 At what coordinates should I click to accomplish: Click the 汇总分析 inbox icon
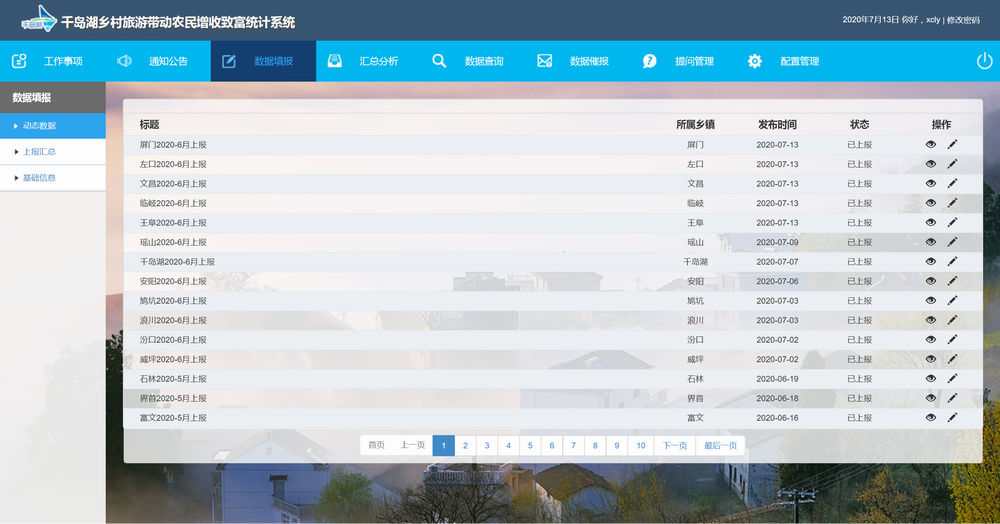[335, 61]
